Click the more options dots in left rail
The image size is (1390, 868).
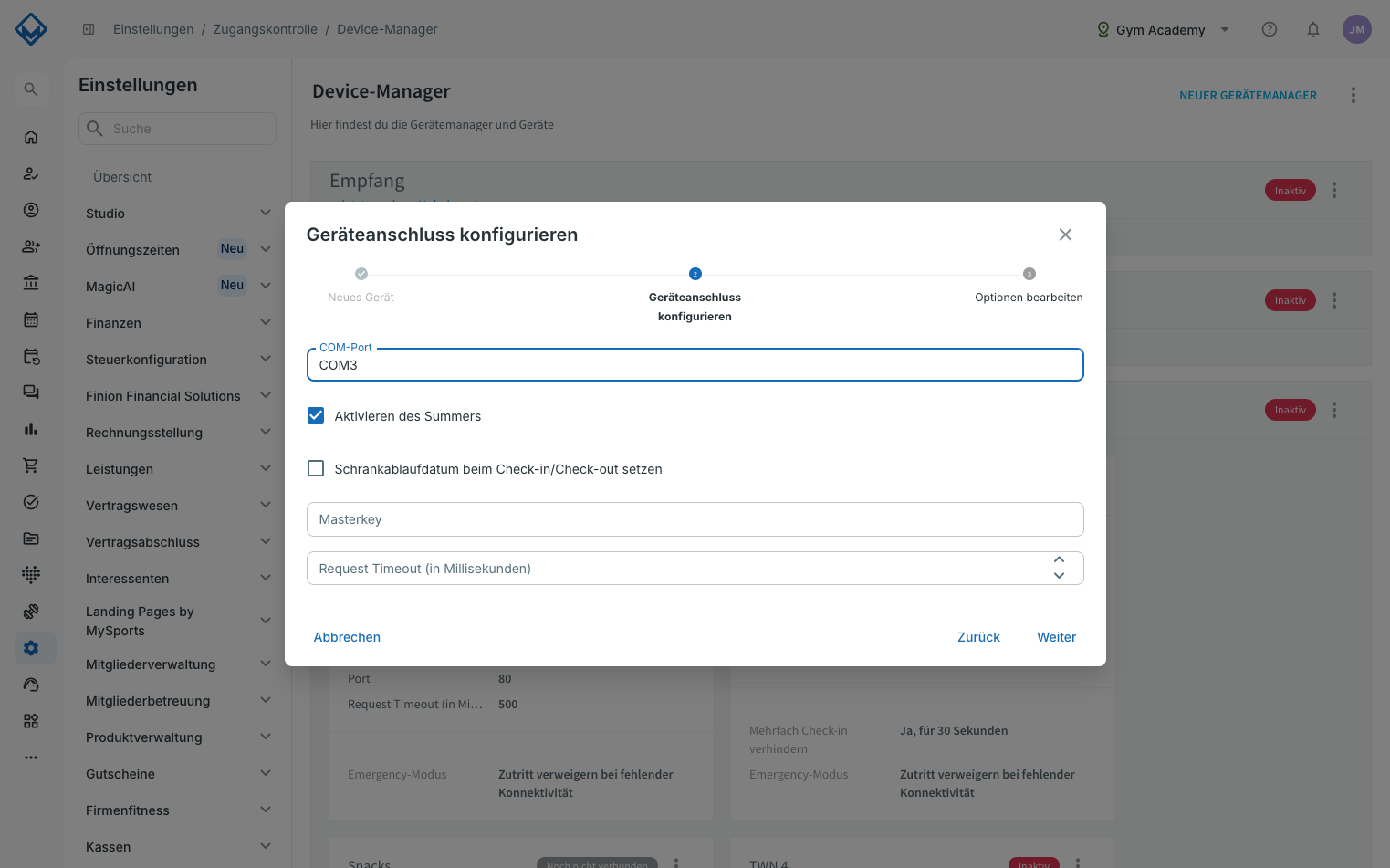coord(31,758)
